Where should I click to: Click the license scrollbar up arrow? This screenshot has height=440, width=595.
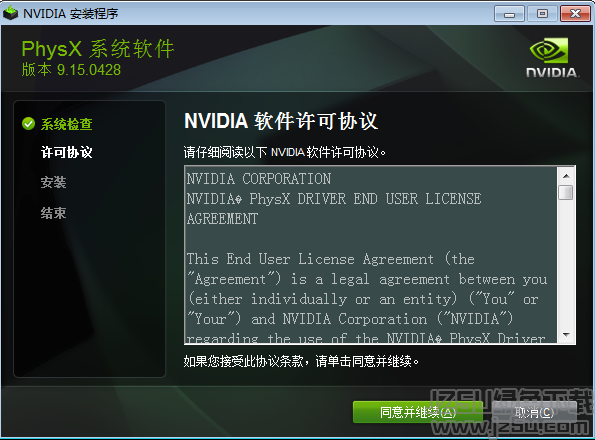pyautogui.click(x=566, y=176)
